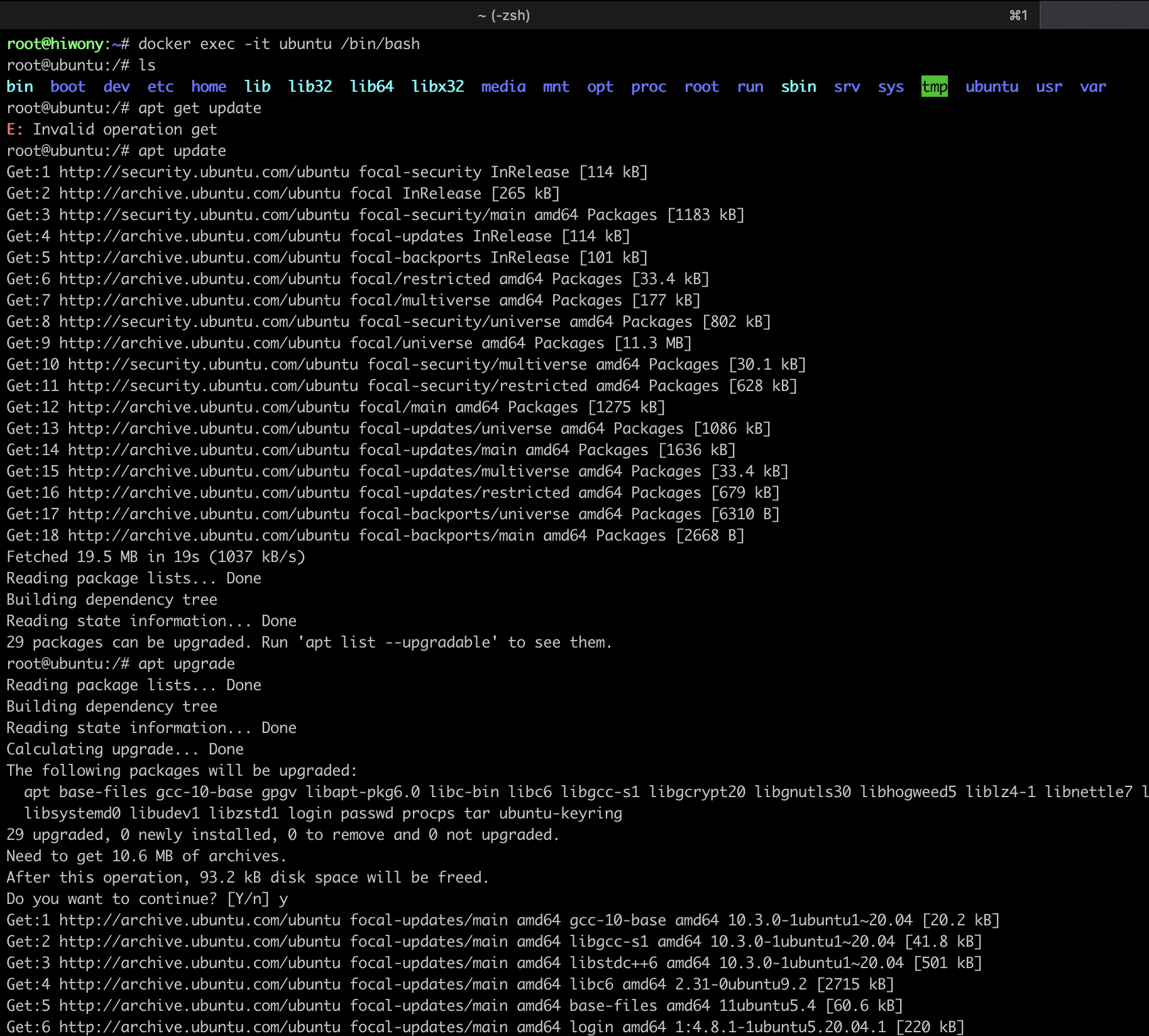Click the Get:2 focal InRelease line
The image size is (1149, 1036).
tap(283, 194)
